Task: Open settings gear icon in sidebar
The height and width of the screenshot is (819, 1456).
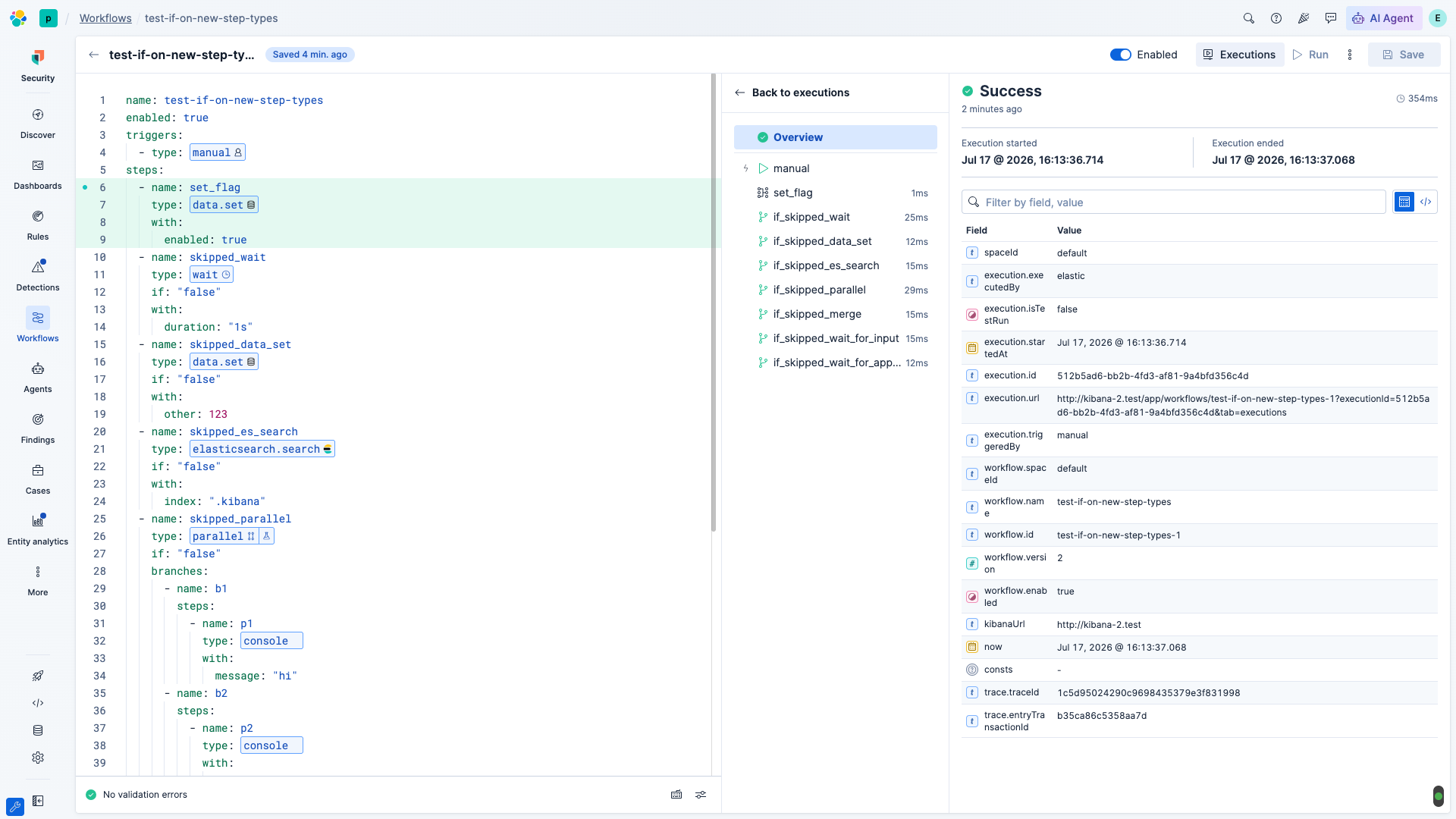Action: [x=38, y=758]
